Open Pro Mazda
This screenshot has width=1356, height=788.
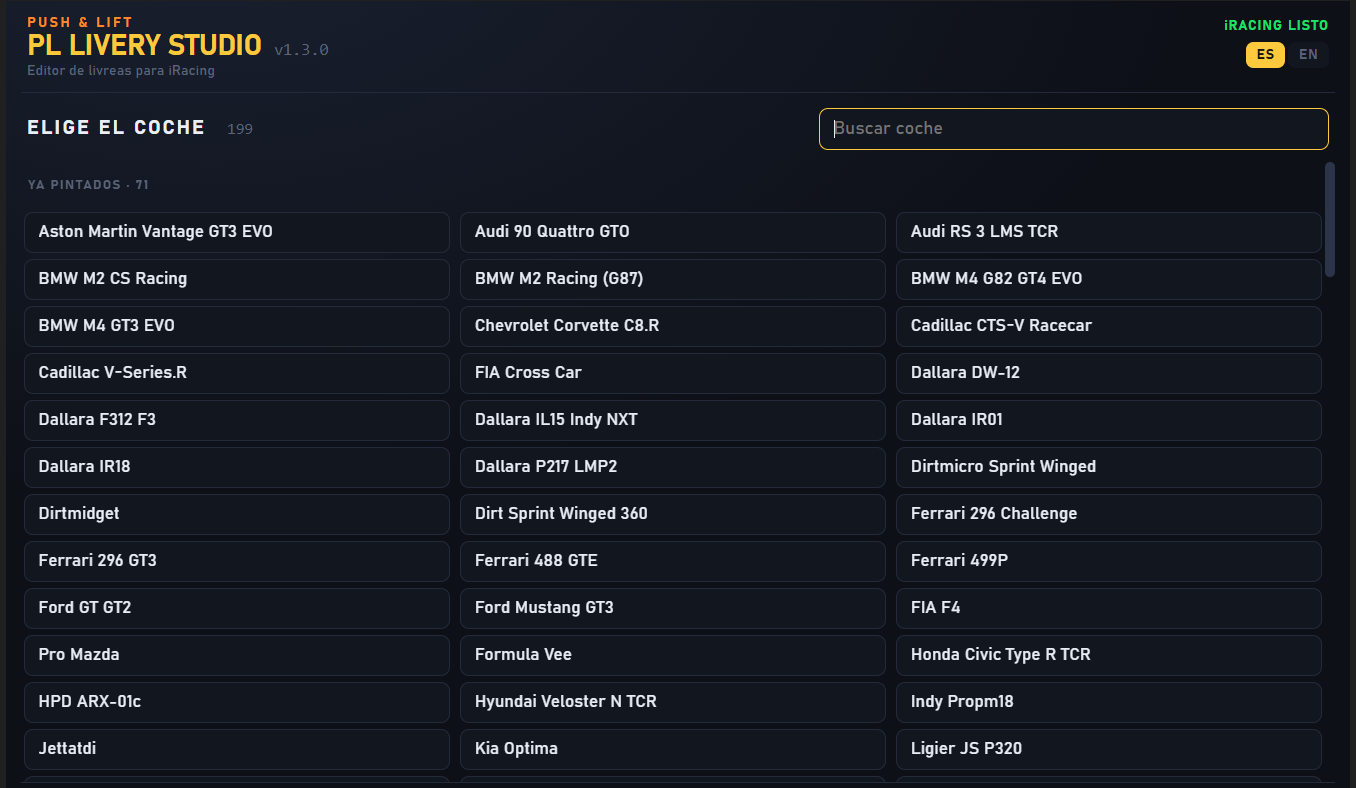pyautogui.click(x=237, y=655)
